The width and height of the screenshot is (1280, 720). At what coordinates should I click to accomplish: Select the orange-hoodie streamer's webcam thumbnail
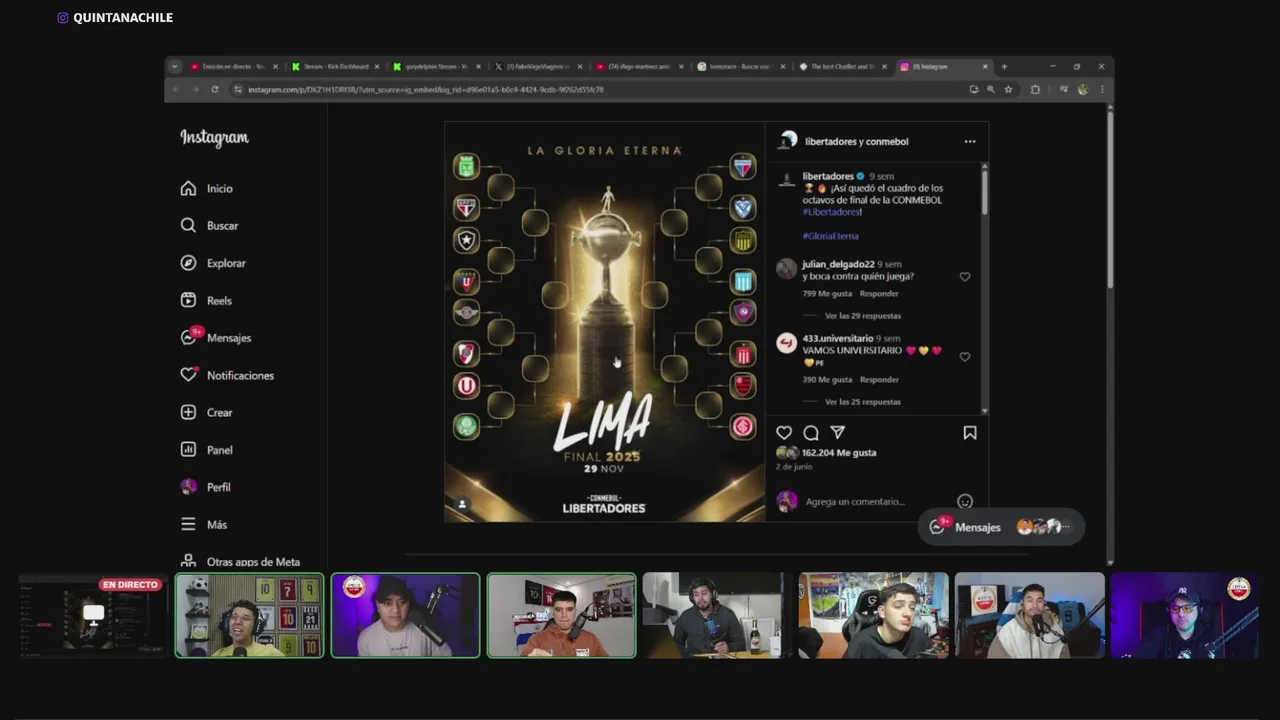coord(561,615)
